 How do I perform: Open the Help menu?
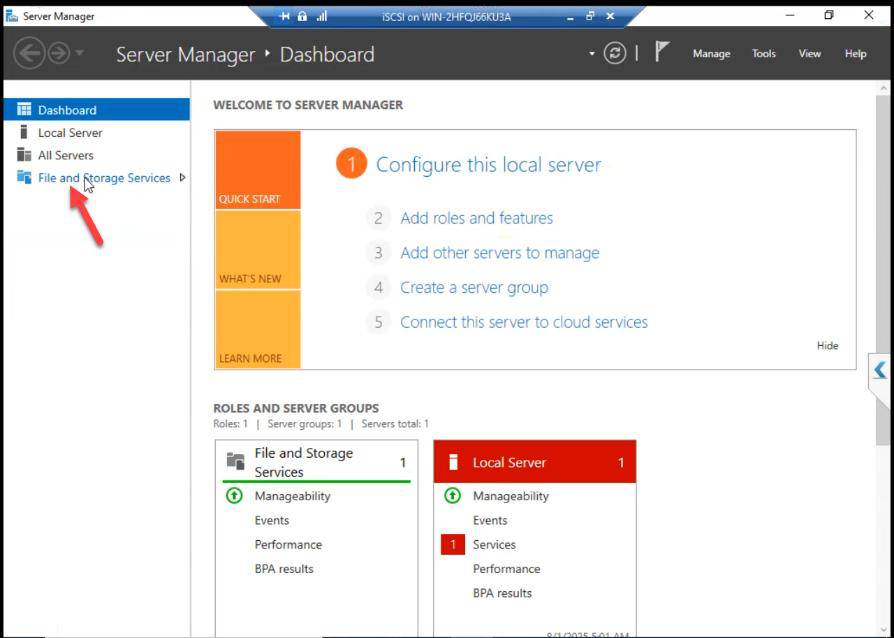pos(855,54)
